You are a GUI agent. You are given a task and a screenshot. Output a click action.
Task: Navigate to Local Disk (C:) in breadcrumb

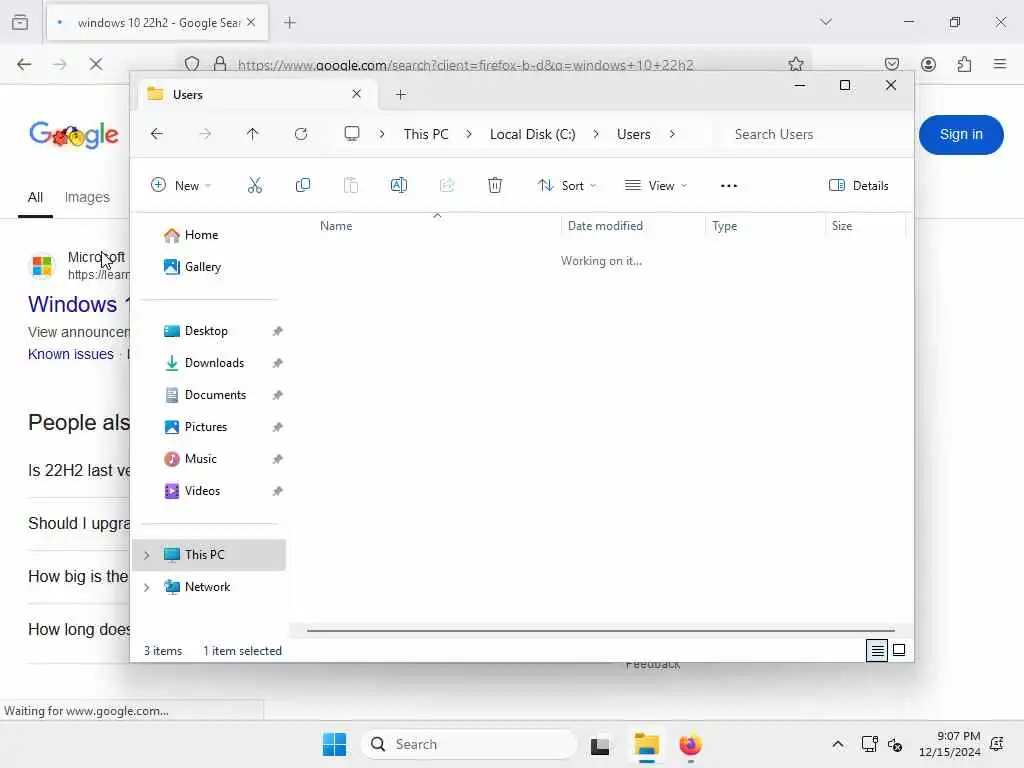point(532,134)
